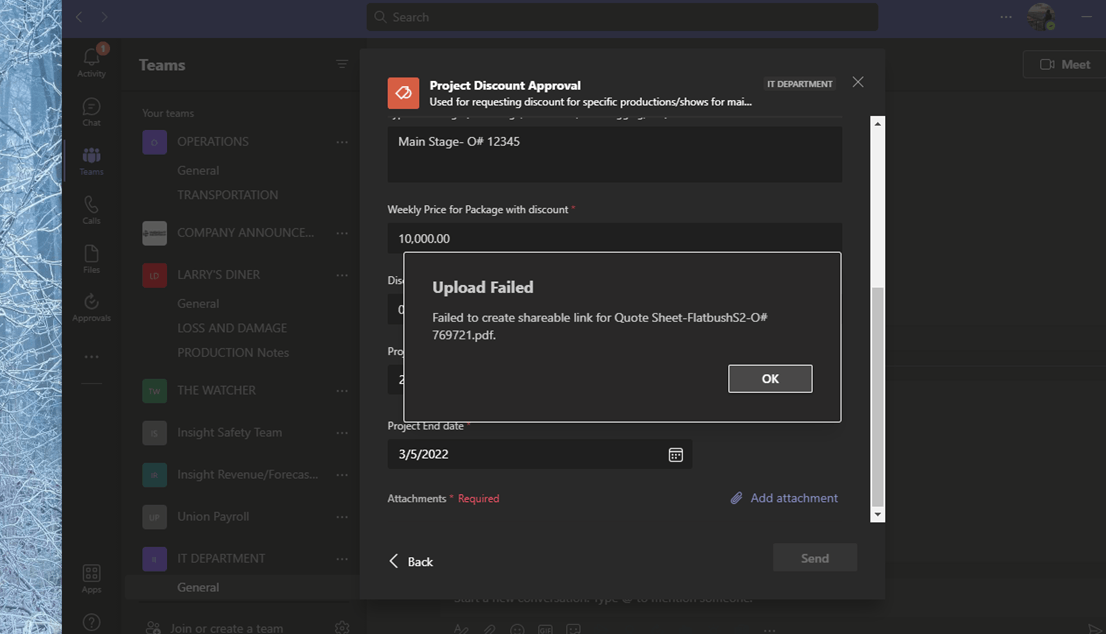Attach a file with the paperclip icon

[x=489, y=628]
